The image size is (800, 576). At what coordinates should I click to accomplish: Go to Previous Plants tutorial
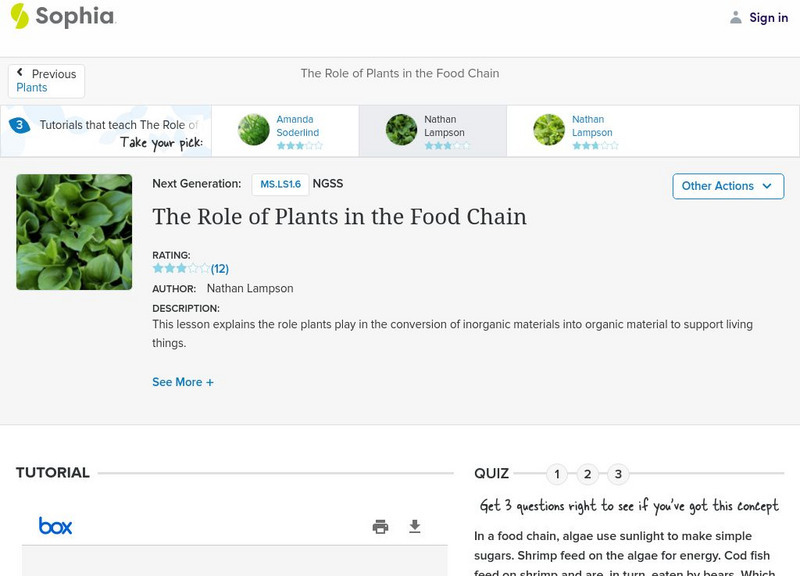46,81
